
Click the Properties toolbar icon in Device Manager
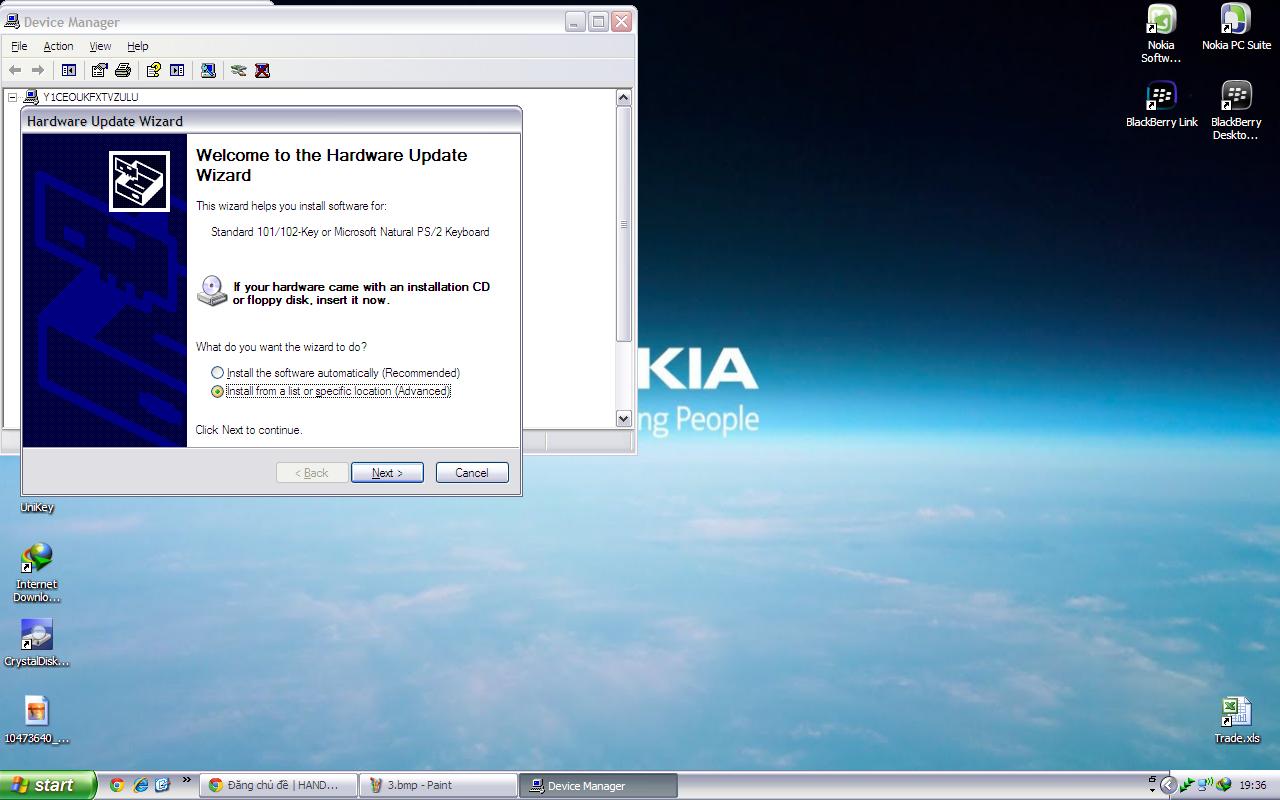(x=99, y=70)
